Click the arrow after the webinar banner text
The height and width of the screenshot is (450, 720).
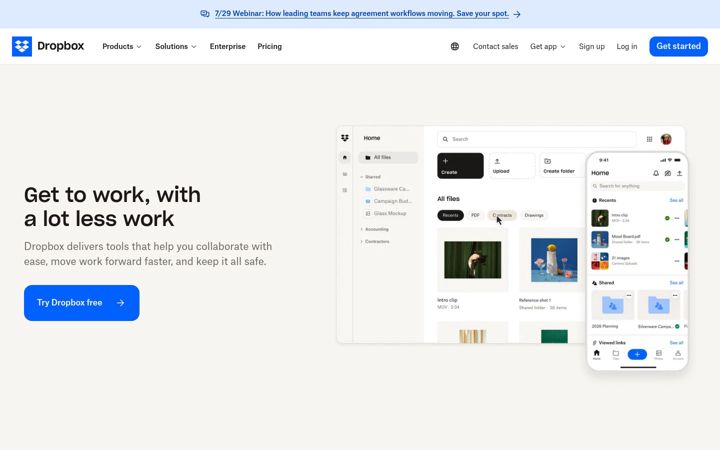tap(517, 14)
